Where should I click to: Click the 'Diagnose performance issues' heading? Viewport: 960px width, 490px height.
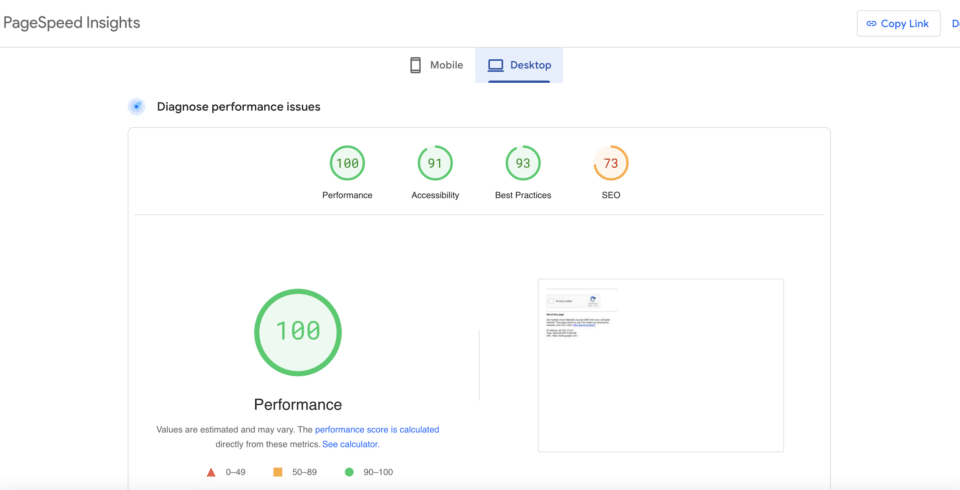(x=239, y=107)
